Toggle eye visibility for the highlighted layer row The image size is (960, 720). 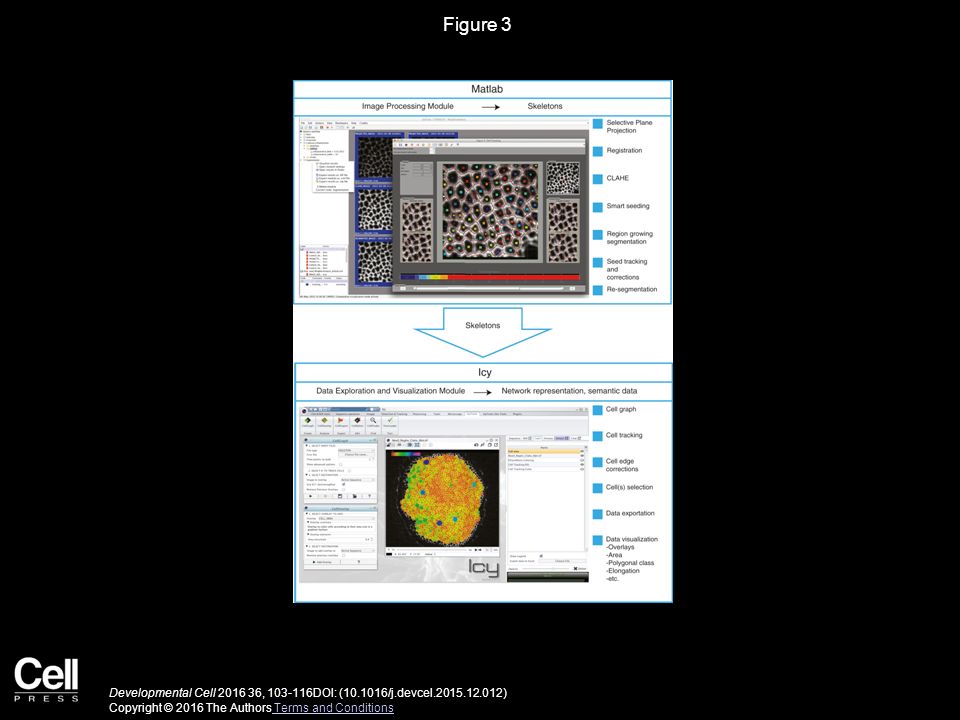pos(582,451)
